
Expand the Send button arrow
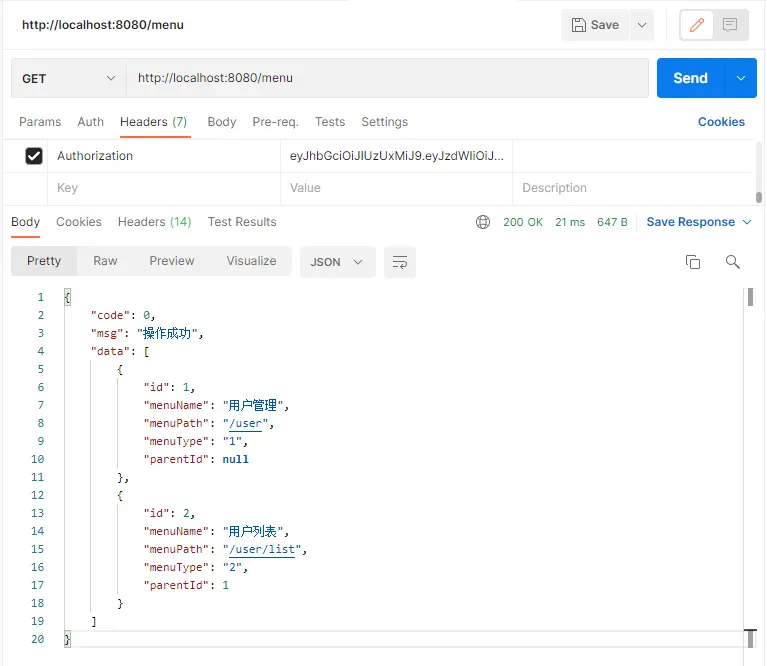[740, 78]
